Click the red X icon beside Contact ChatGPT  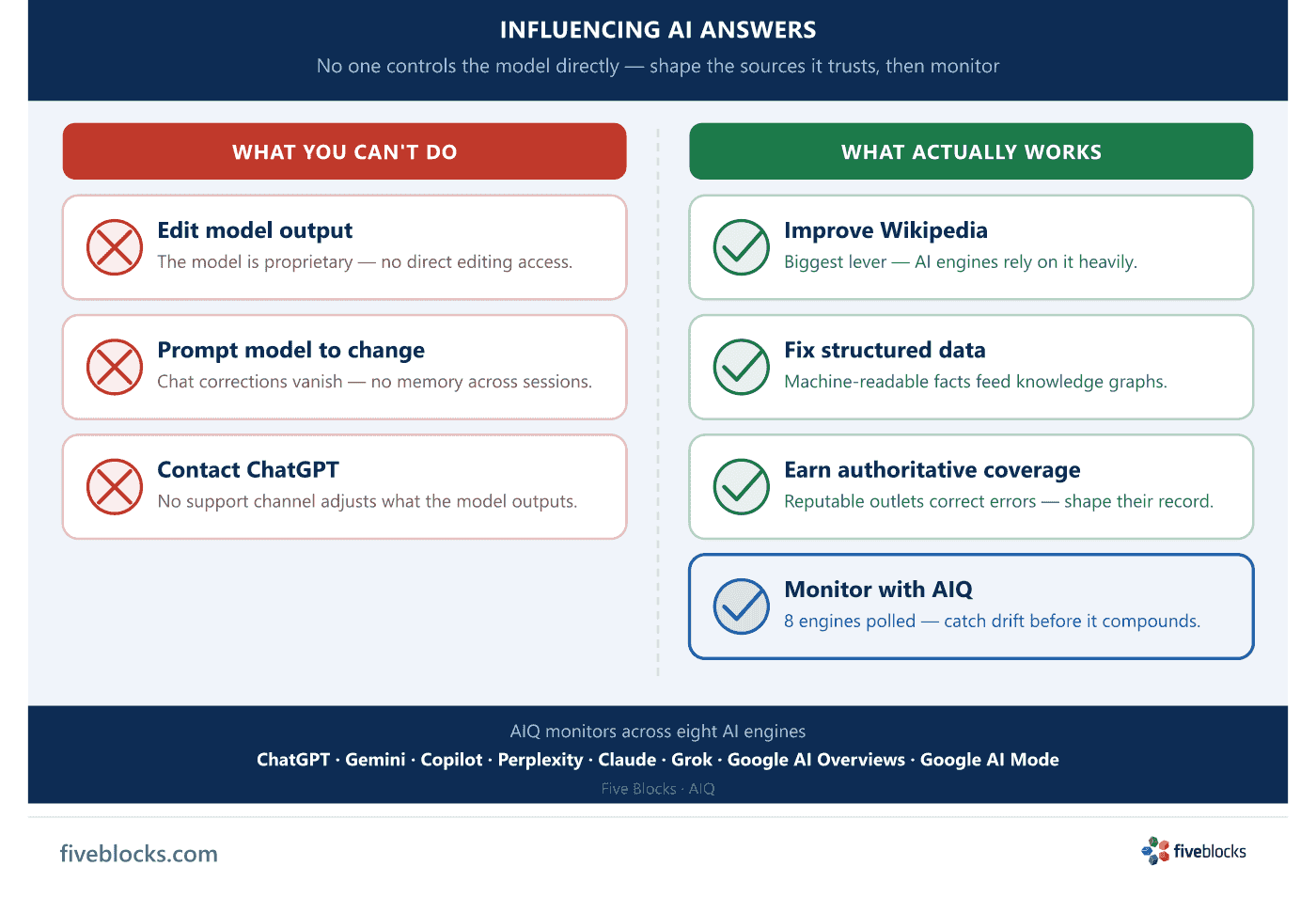click(115, 486)
